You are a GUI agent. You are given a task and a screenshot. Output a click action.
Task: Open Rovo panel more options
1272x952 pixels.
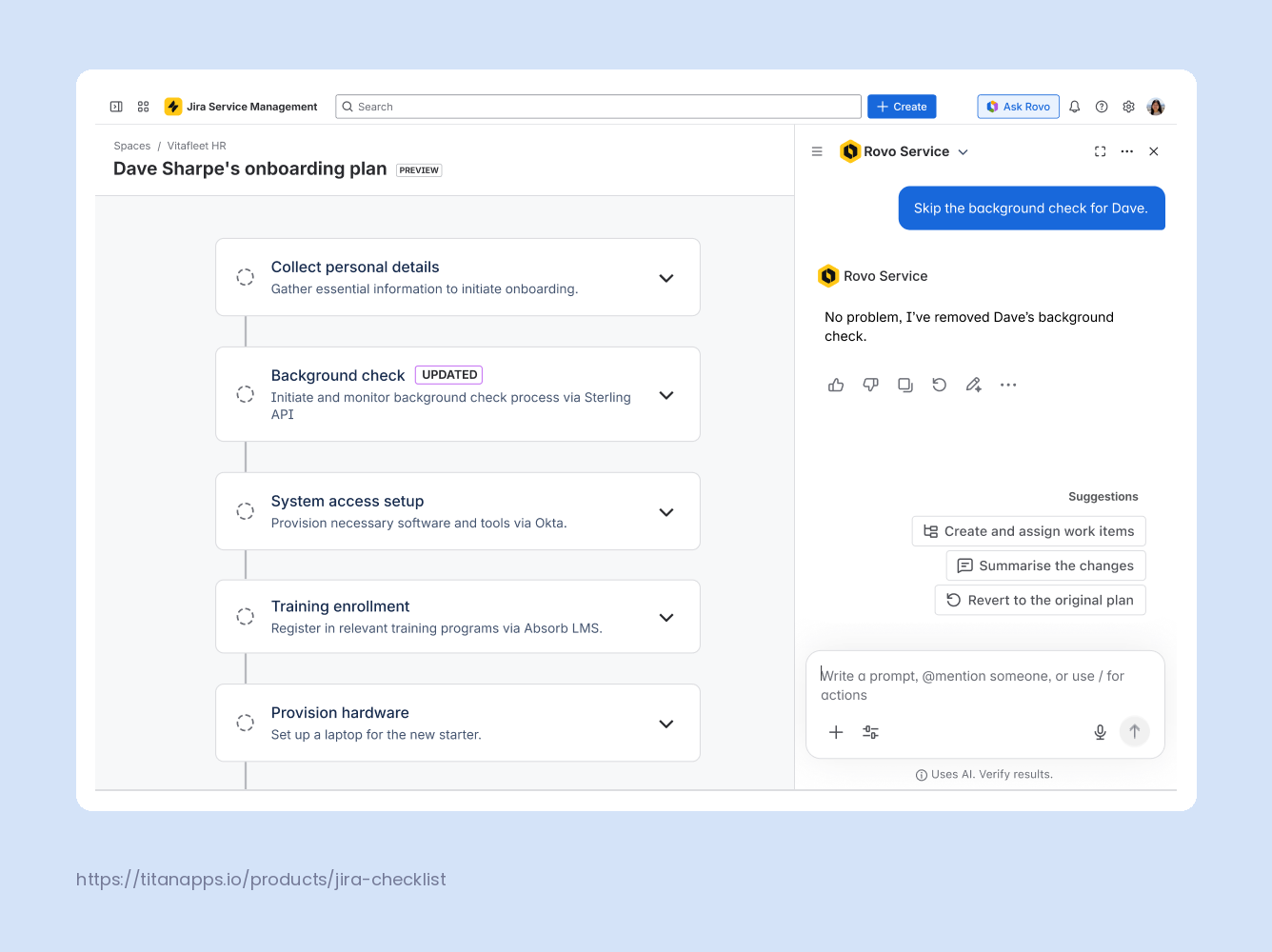[1127, 151]
